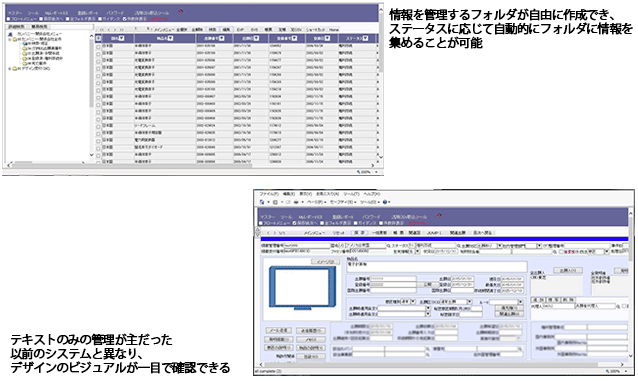Open 汎用CSV取込ツール menu in list window
The height and width of the screenshot is (381, 638).
pos(152,13)
